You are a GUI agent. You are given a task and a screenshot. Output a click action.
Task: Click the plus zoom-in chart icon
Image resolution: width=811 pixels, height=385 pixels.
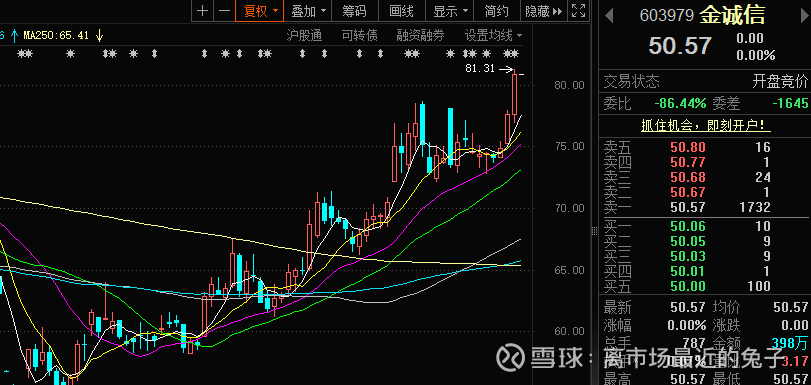pyautogui.click(x=203, y=11)
